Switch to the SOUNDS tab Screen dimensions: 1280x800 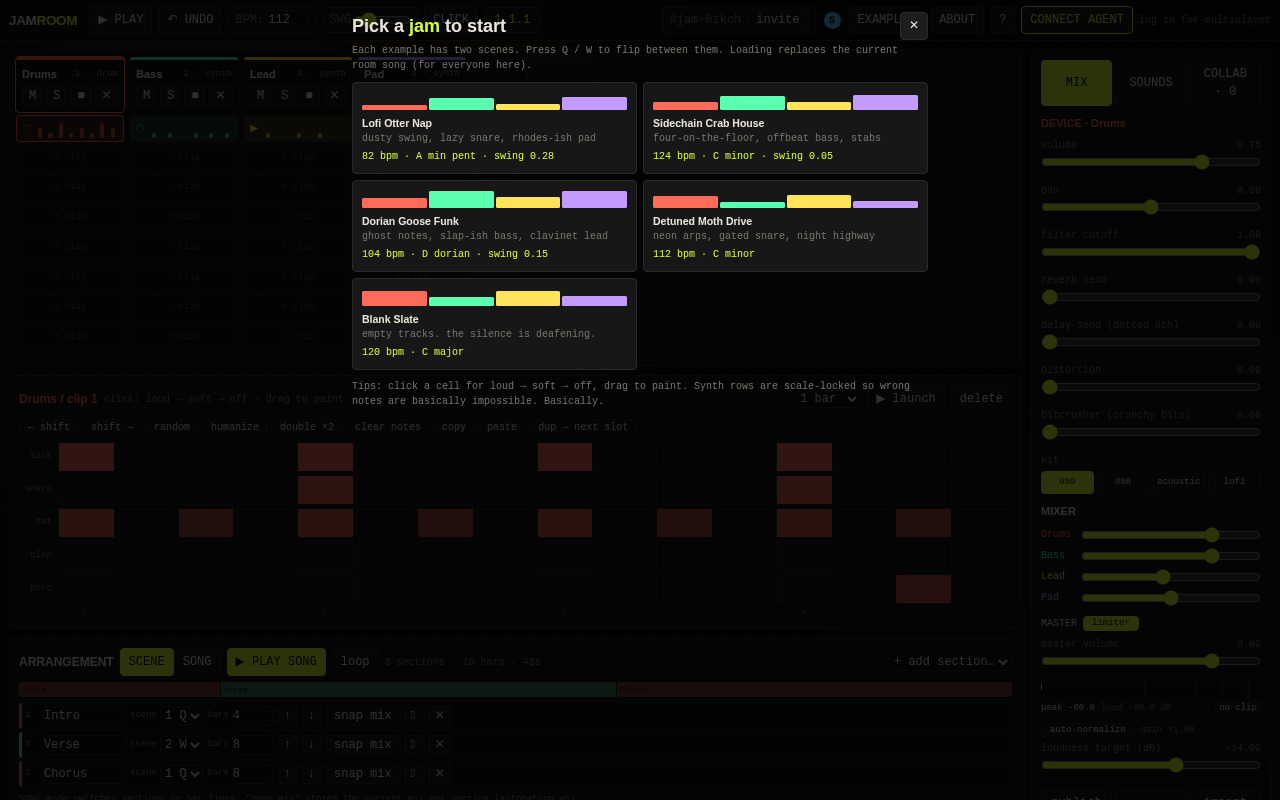pos(1150,83)
